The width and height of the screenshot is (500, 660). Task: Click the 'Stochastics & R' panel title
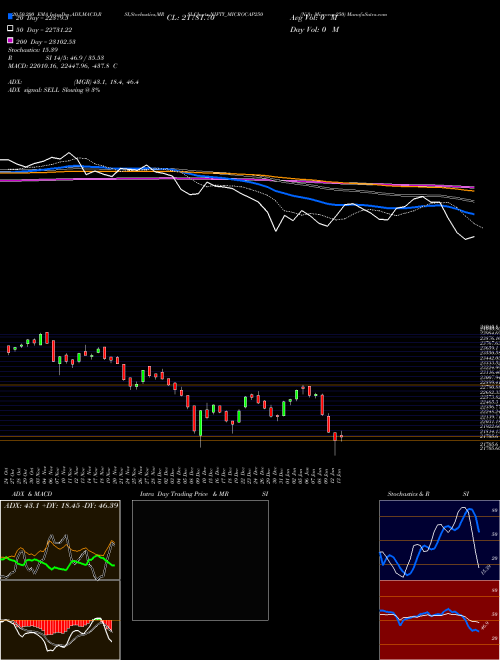[x=408, y=494]
